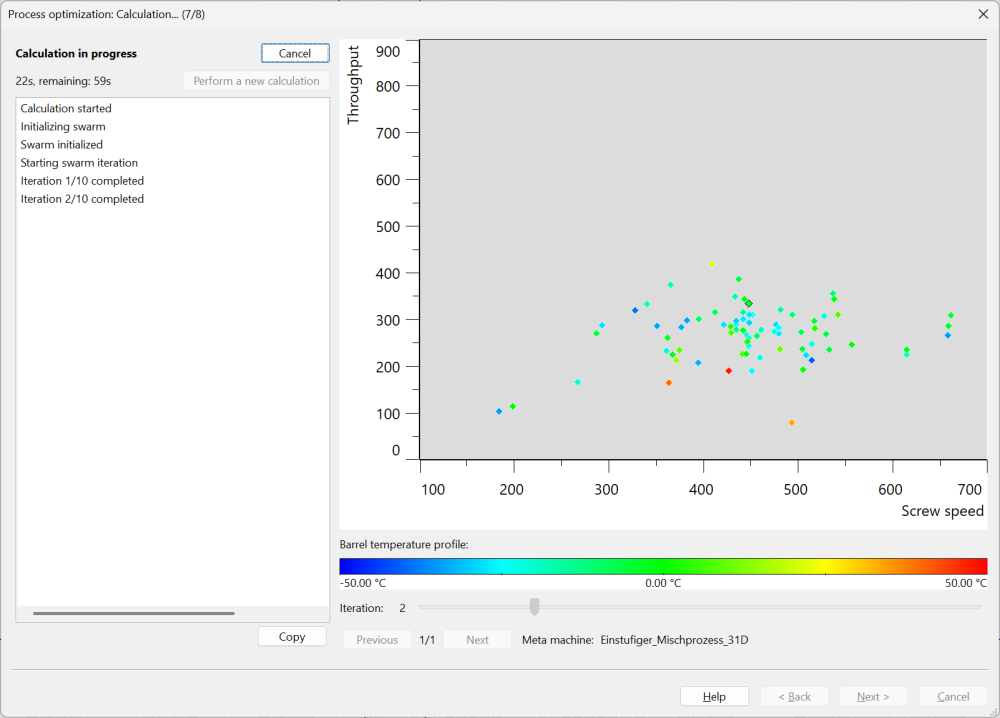Click Cancel beside Calculation in progress
The width and height of the screenshot is (1000, 718).
click(295, 54)
